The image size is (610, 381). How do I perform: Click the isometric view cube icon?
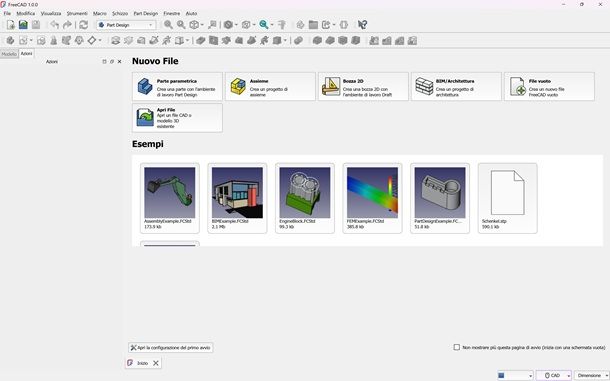click(194, 25)
